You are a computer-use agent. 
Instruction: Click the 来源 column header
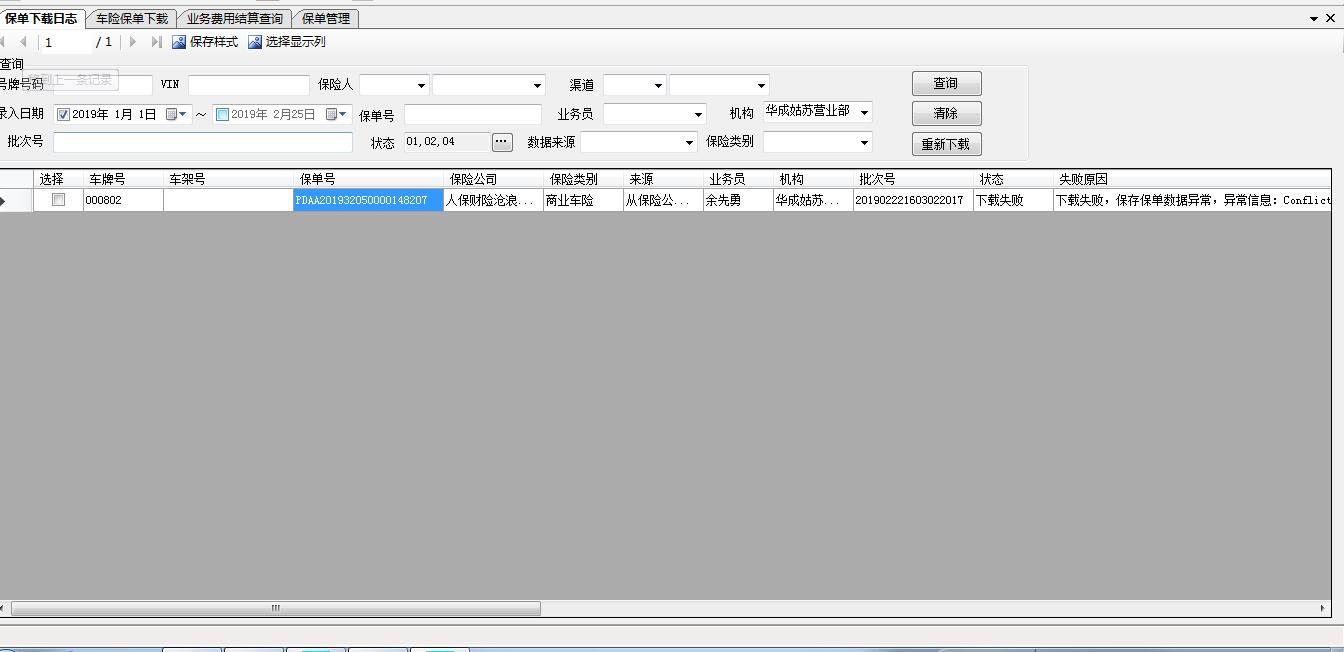coord(663,179)
